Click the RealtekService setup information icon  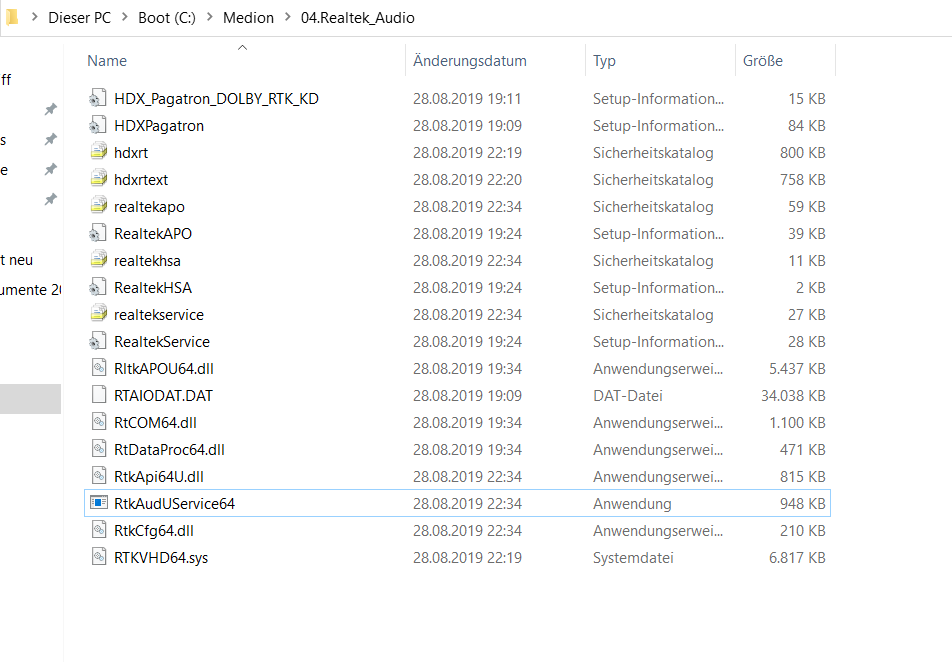pyautogui.click(x=97, y=342)
